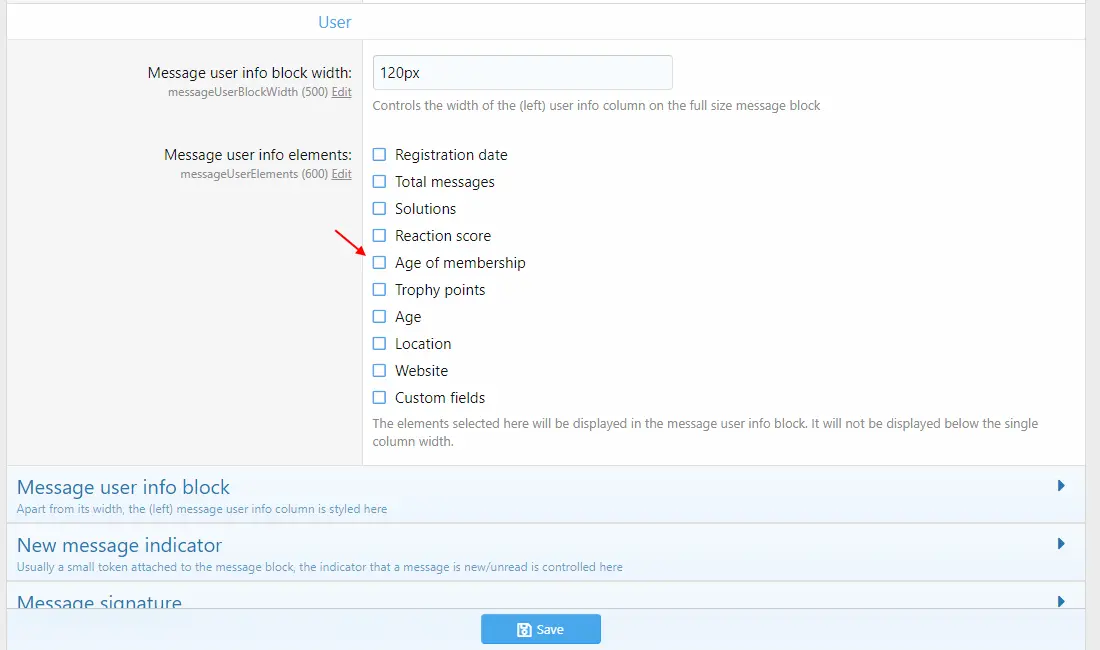Open Edit link for messageUserElements
Image resolution: width=1100 pixels, height=650 pixels.
point(342,174)
